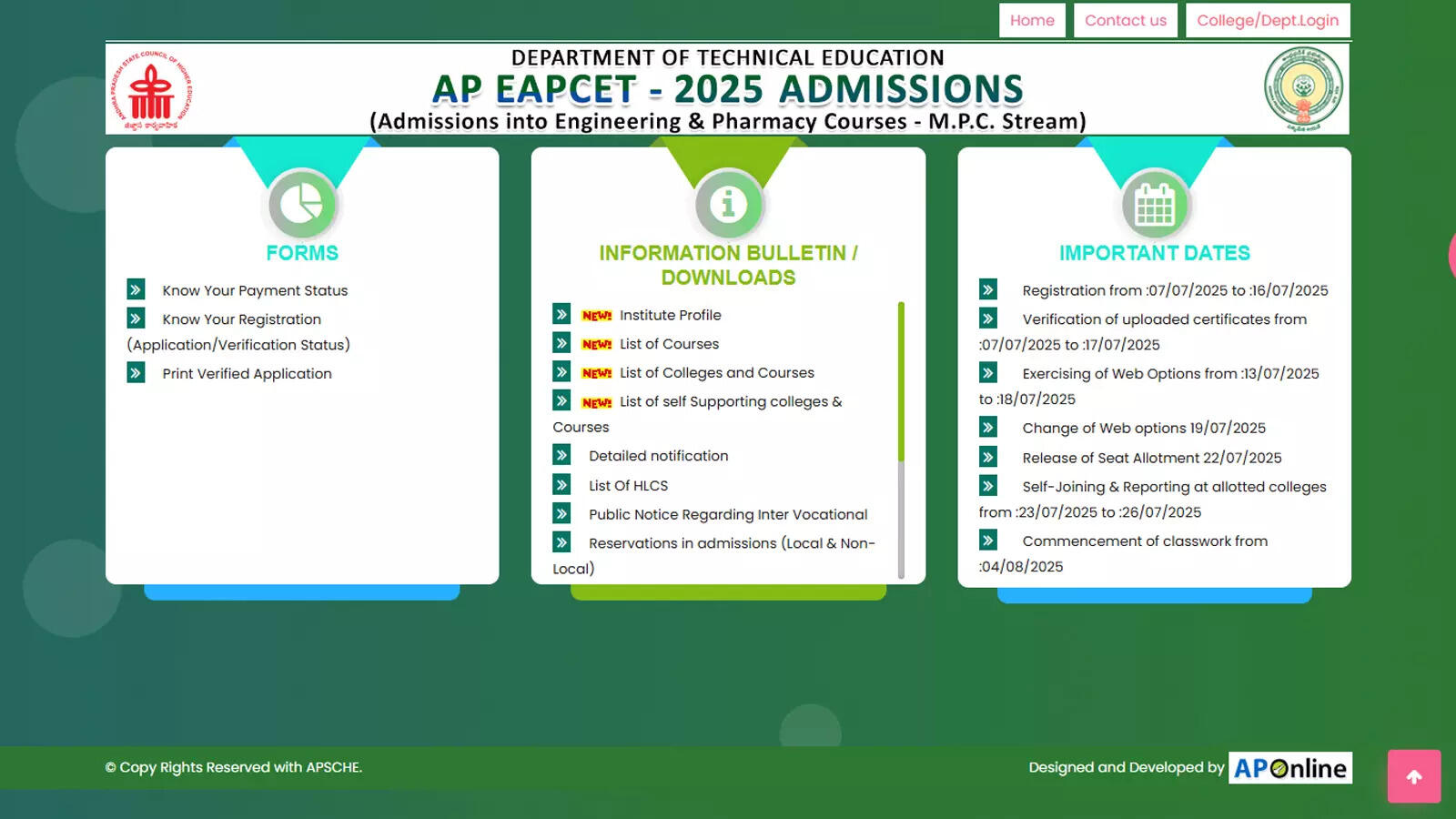Click arrow icon beside List of Courses

point(561,343)
